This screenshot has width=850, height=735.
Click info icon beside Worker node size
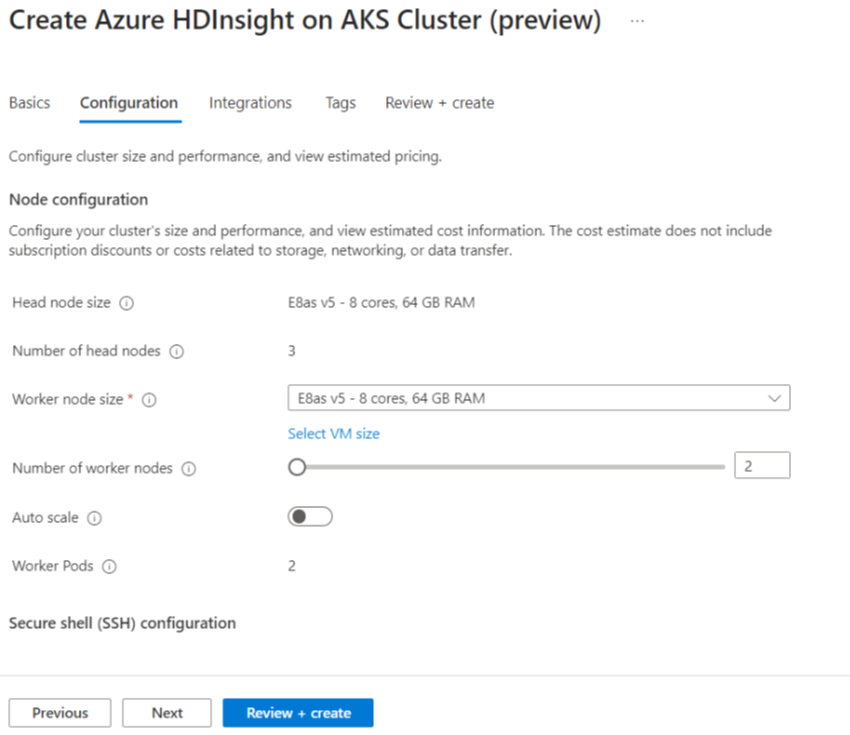(x=149, y=400)
